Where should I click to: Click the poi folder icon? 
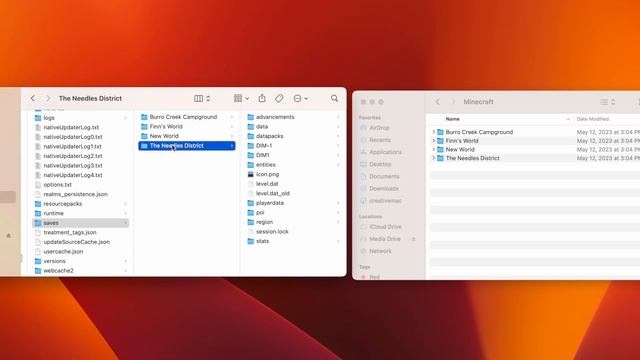pos(251,212)
